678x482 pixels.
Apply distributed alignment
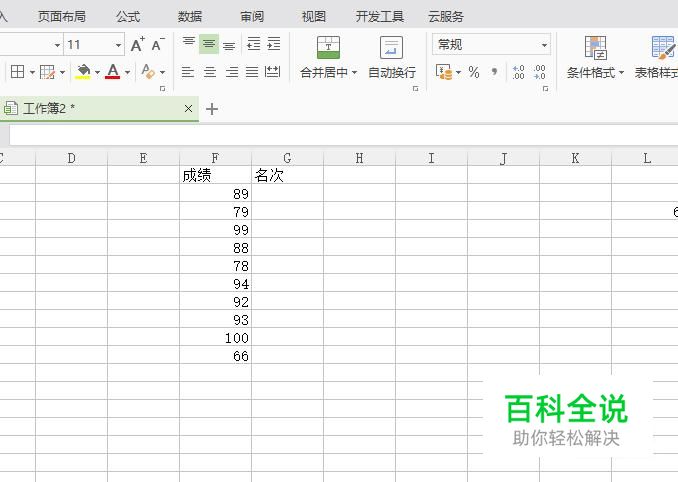click(x=272, y=72)
